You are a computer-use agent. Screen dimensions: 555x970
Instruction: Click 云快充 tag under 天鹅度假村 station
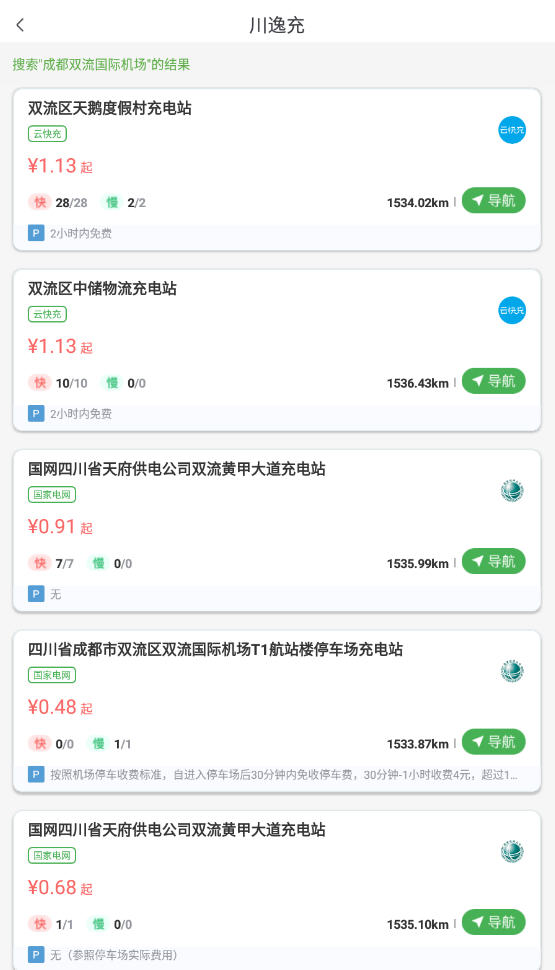coord(47,134)
